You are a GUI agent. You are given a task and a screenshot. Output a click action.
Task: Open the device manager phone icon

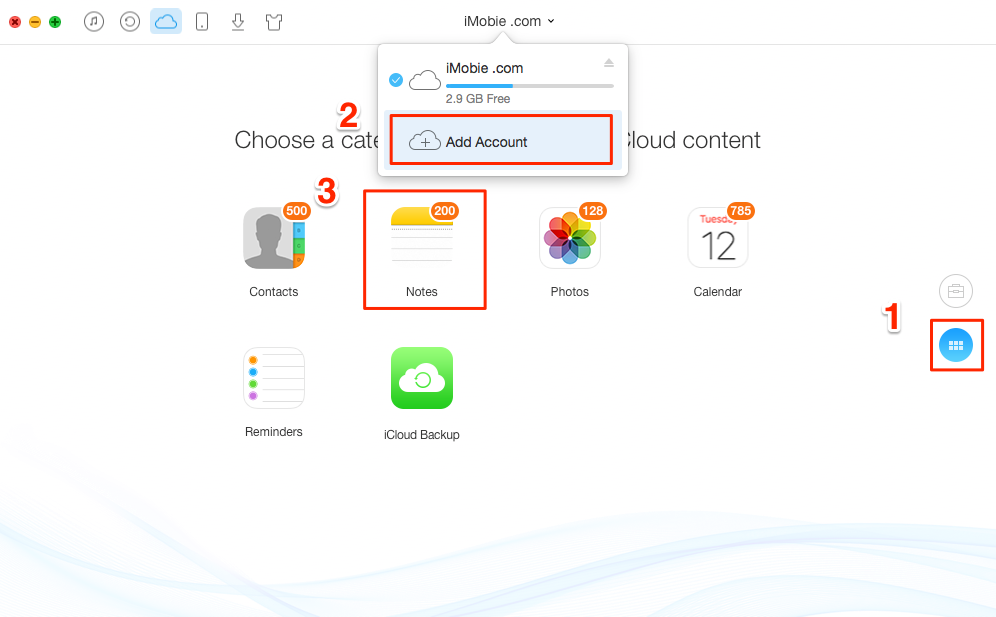pos(202,22)
